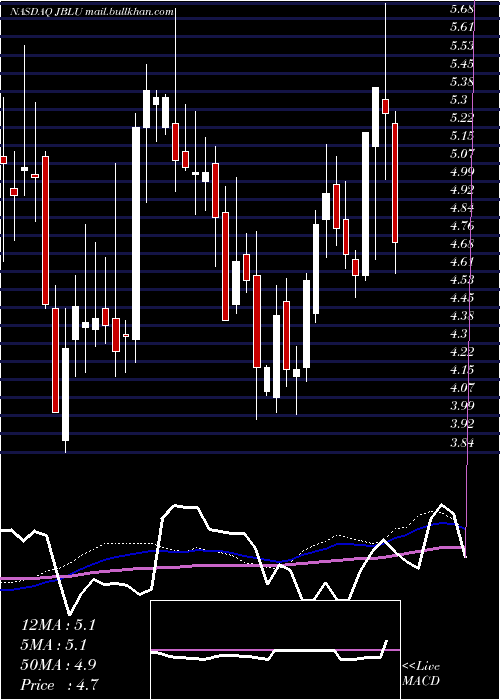Select the 4.84 price level label

click(462, 208)
